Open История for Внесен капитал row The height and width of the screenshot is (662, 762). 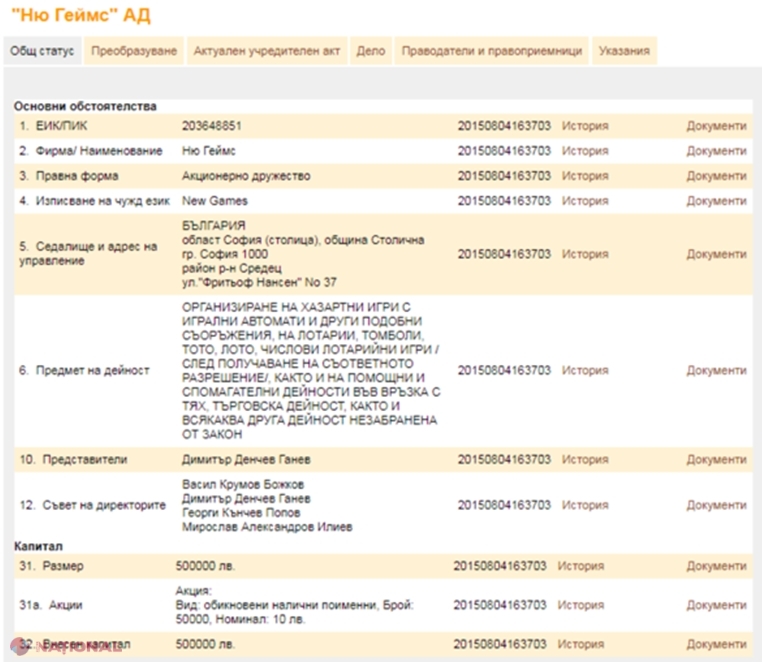point(581,645)
